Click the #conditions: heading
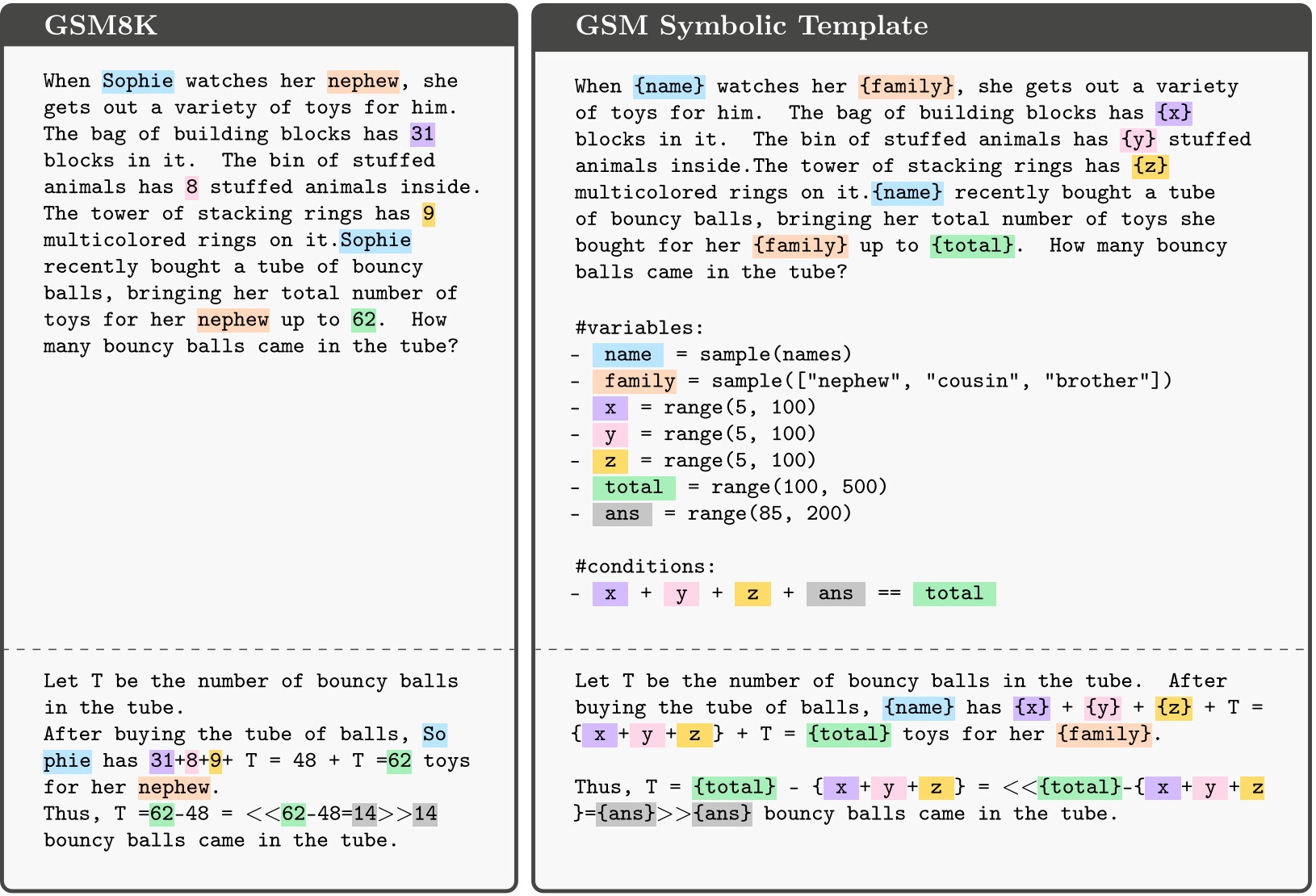The height and width of the screenshot is (896, 1316). pos(644,567)
